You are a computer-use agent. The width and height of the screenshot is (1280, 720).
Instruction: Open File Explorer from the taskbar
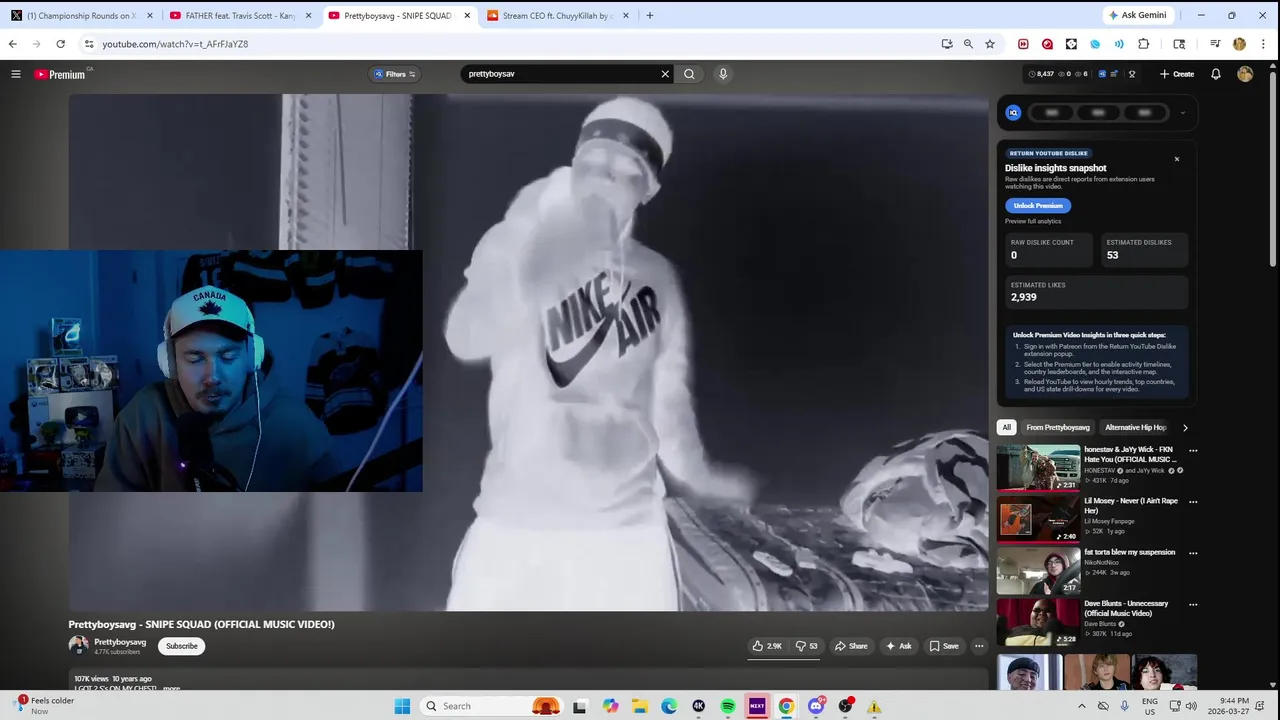(640, 706)
